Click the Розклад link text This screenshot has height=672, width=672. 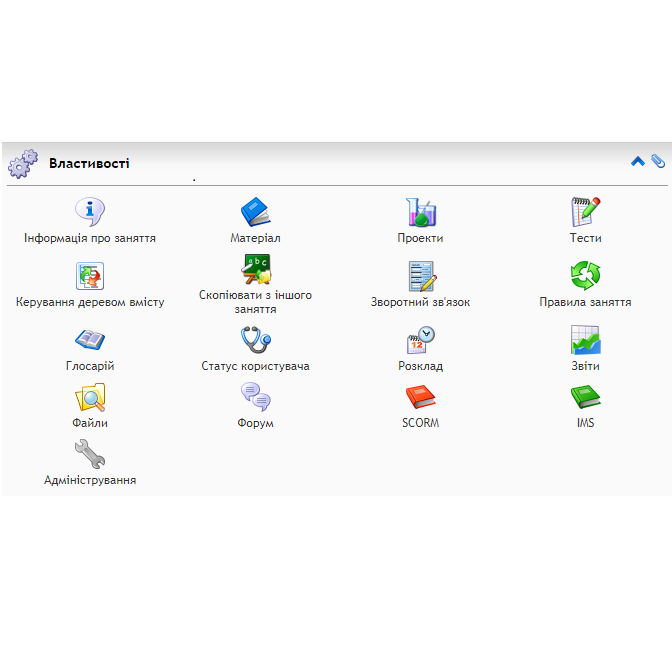pos(420,366)
